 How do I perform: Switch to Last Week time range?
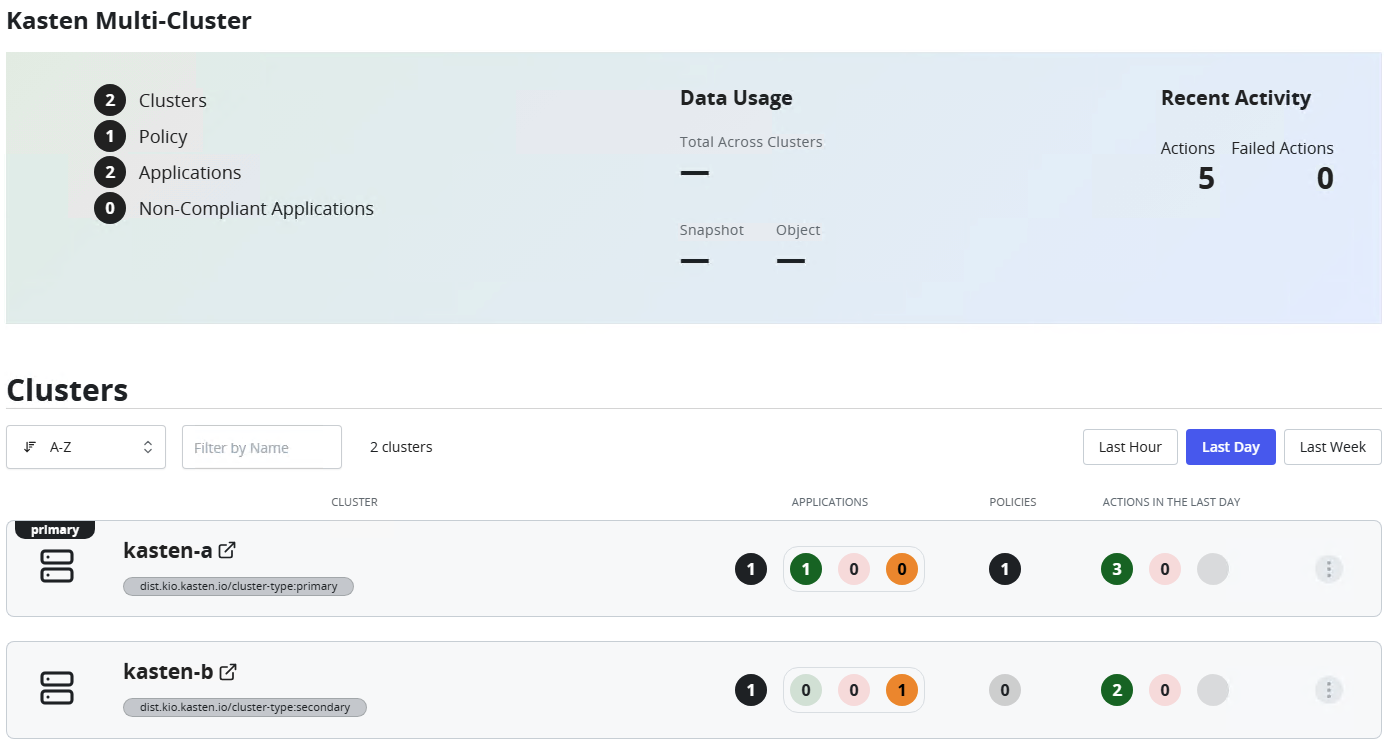(x=1332, y=447)
